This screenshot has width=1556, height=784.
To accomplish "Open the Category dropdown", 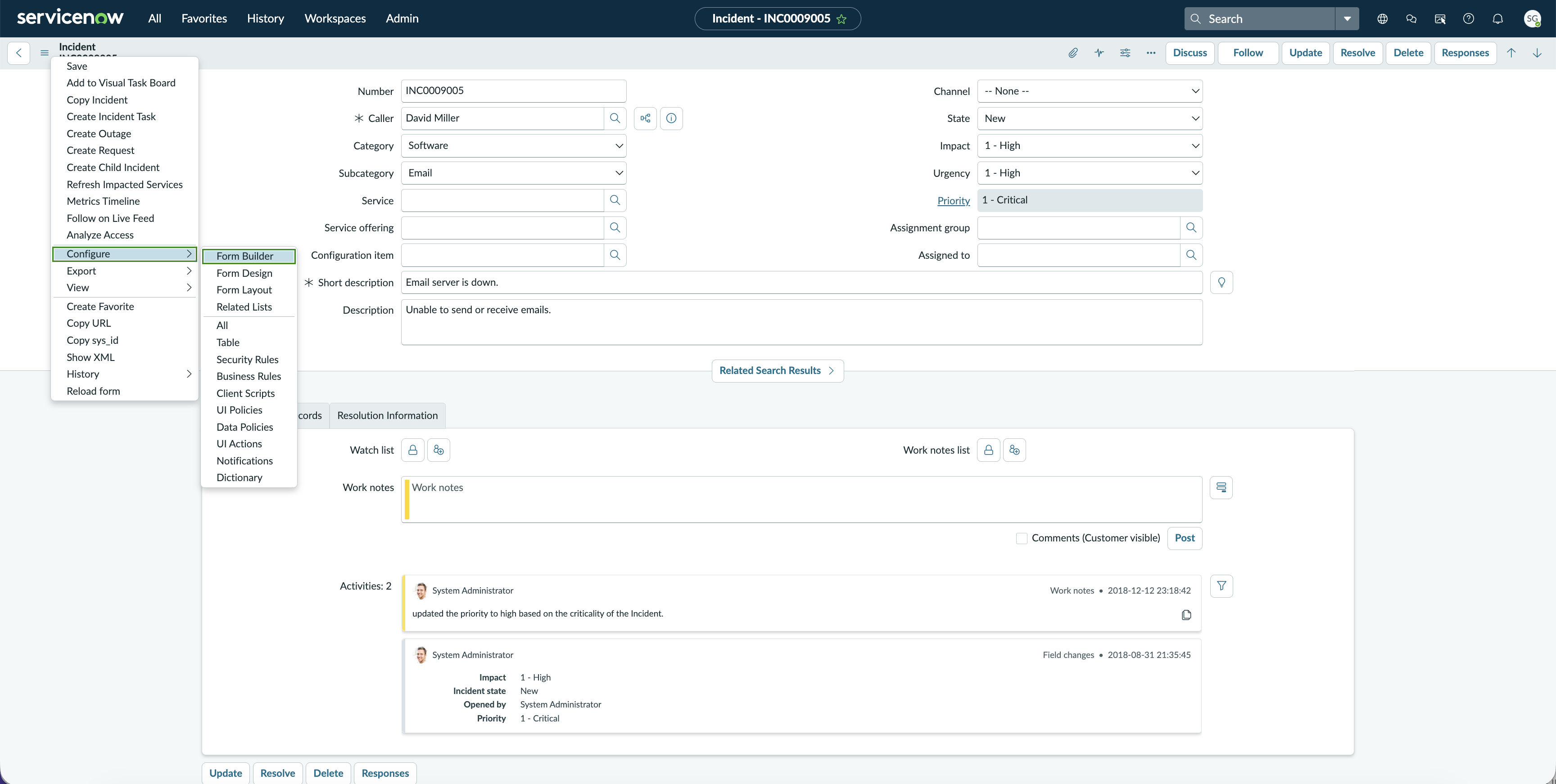I will click(513, 145).
